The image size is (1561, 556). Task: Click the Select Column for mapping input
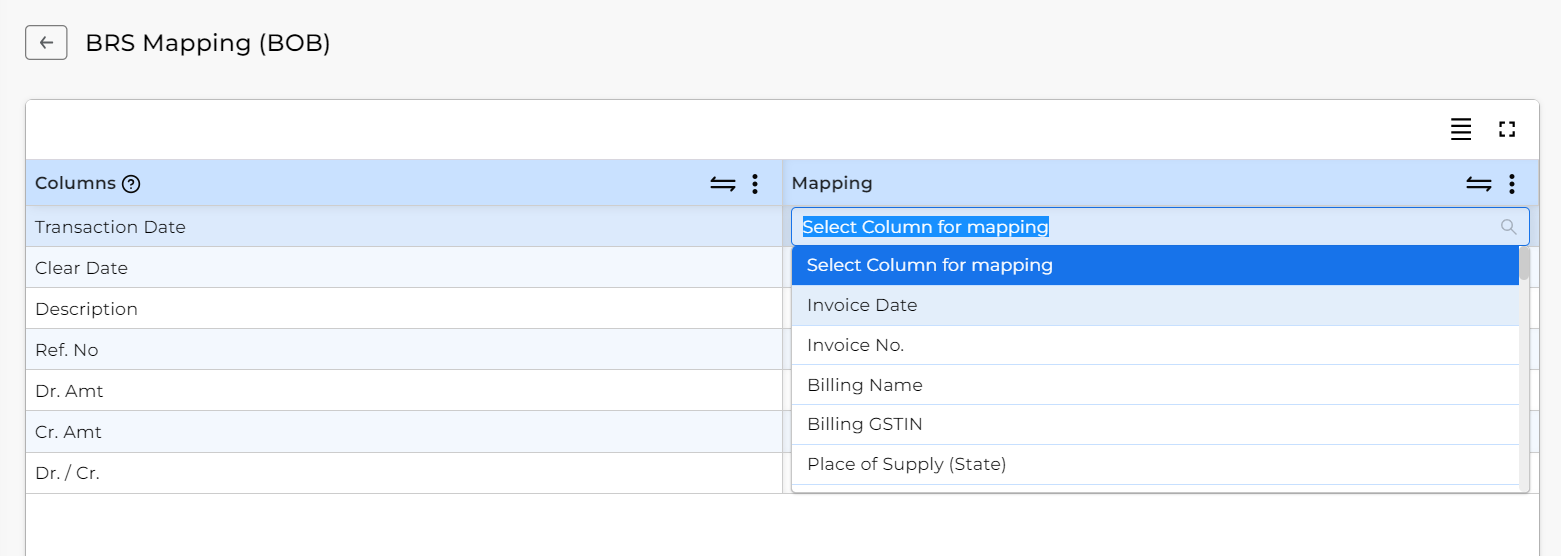click(x=1160, y=227)
